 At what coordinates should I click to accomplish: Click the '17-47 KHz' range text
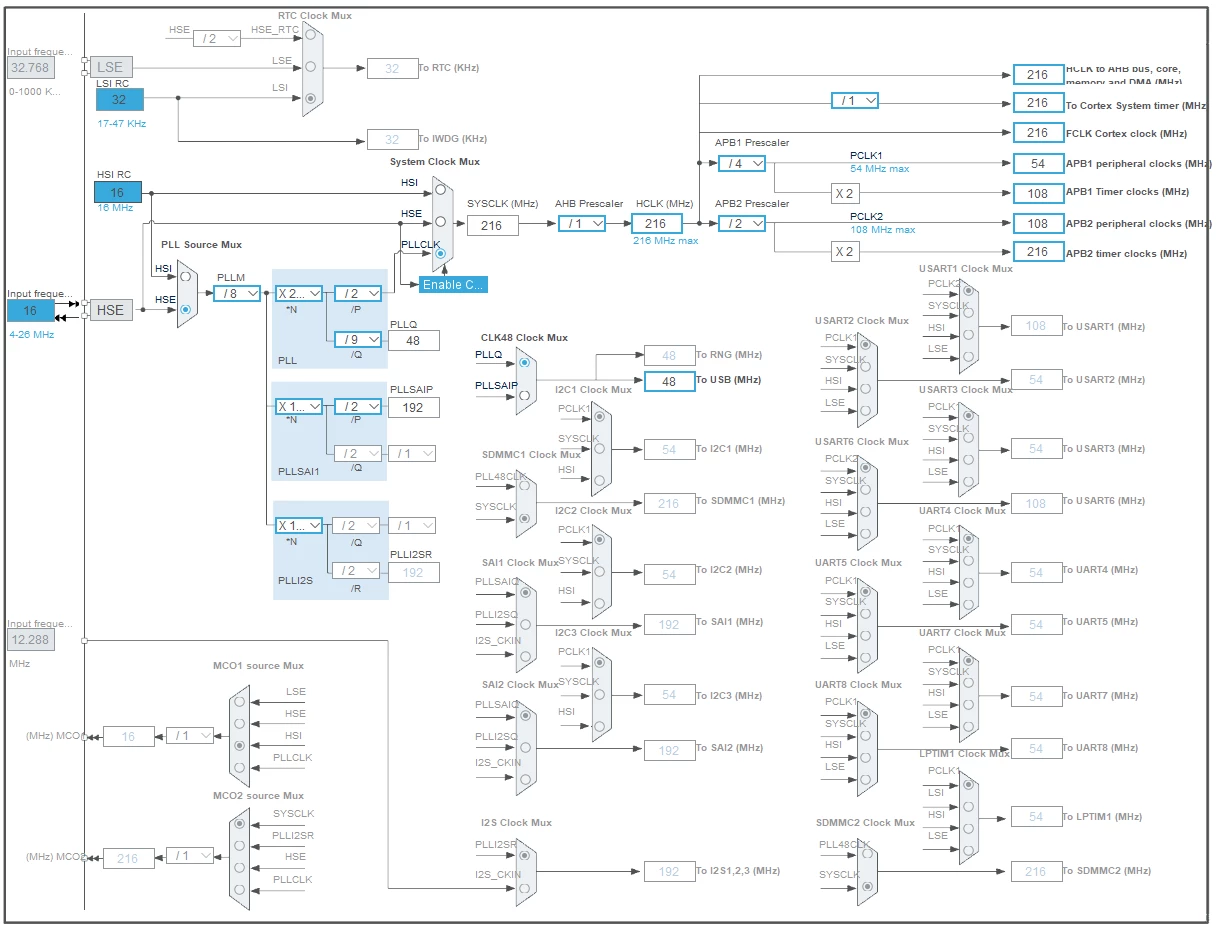(x=122, y=124)
